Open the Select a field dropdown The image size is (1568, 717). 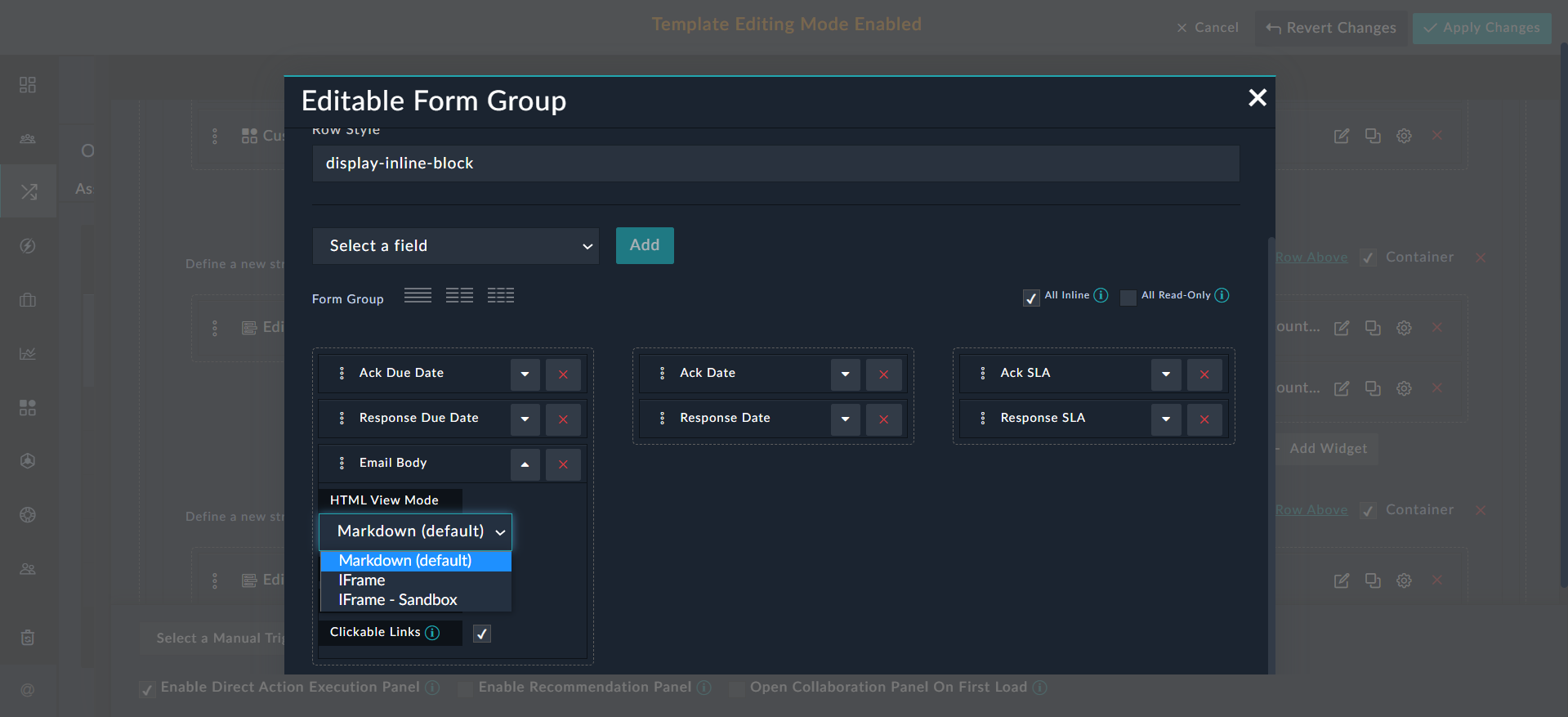coord(456,246)
